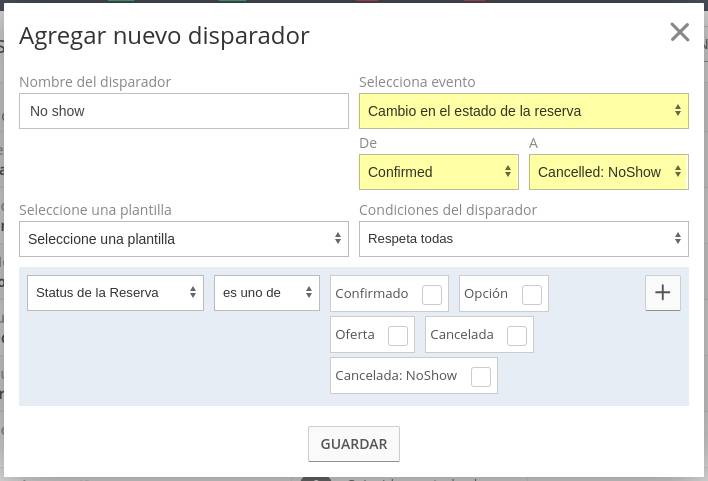Click the Confirmado option label

click(372, 294)
